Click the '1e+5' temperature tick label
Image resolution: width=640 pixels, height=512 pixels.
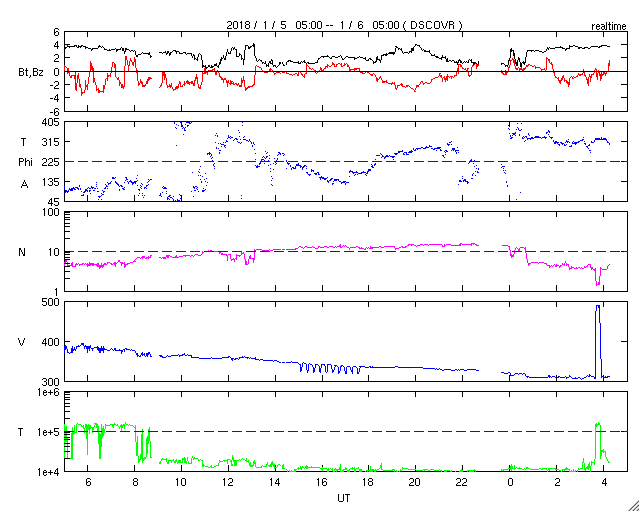pos(49,432)
